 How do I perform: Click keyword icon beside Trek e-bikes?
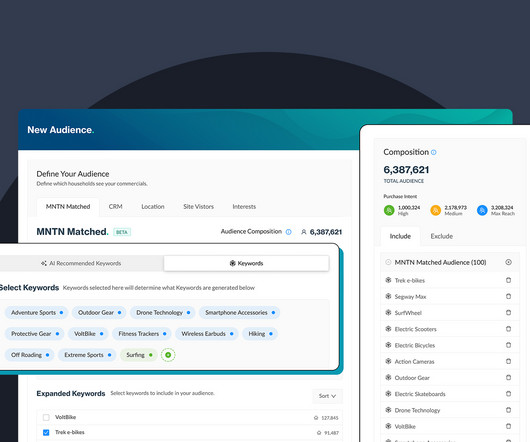pyautogui.click(x=388, y=280)
